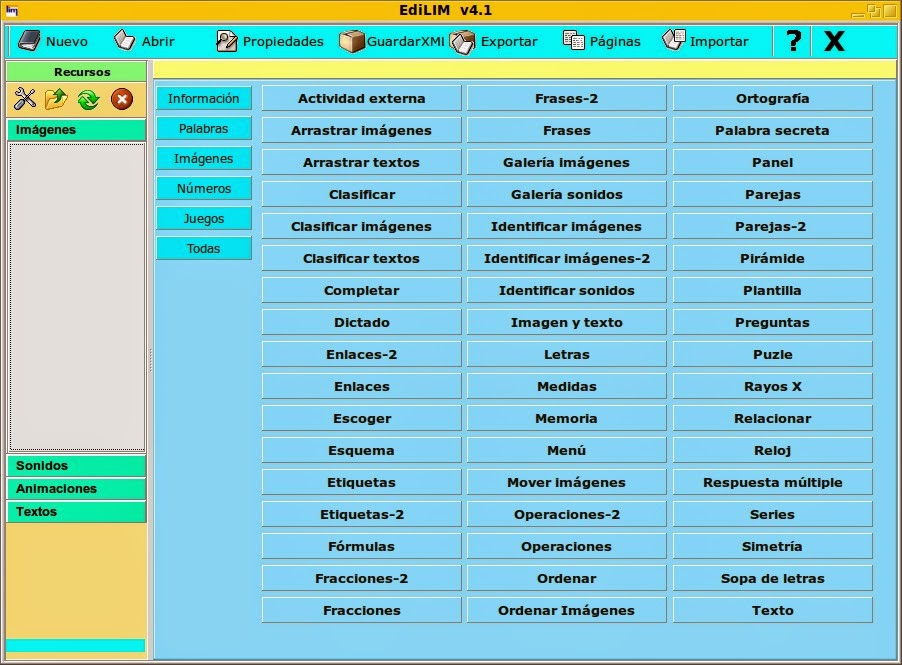Open the Esquema activity
Screen dimensions: 902x665
point(361,450)
